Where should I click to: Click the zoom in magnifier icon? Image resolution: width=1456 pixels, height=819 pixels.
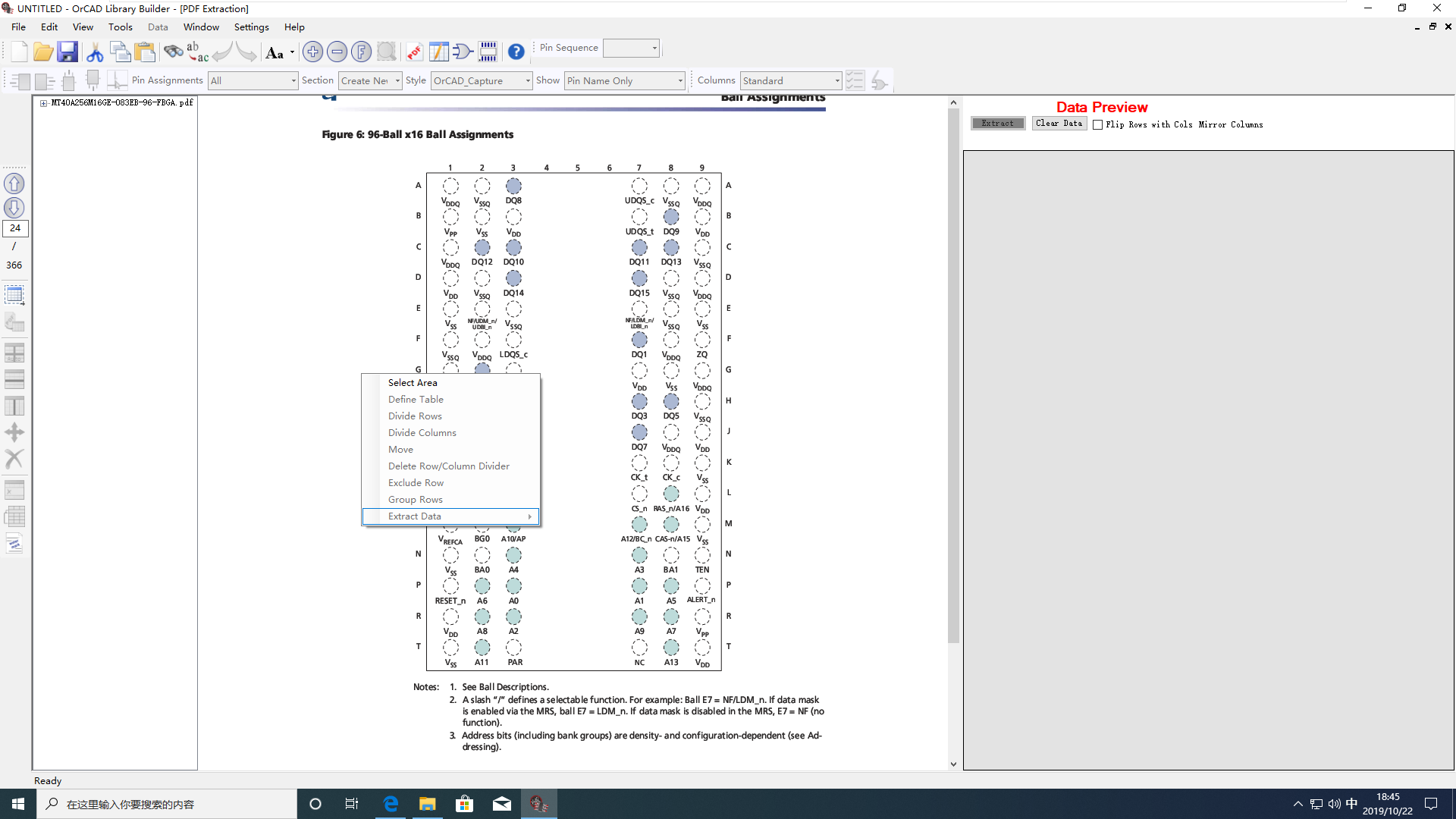[313, 51]
